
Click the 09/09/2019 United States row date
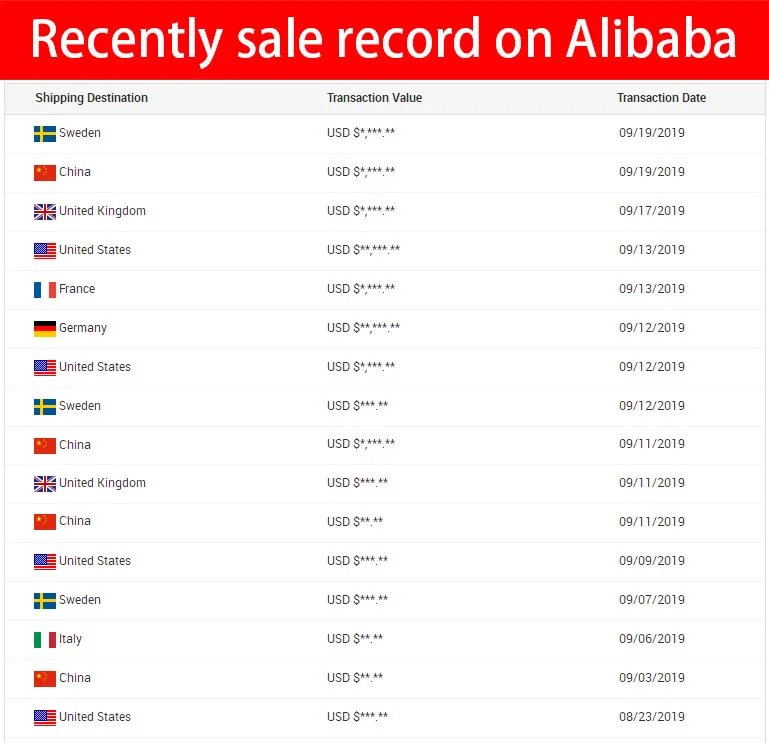[x=651, y=561]
